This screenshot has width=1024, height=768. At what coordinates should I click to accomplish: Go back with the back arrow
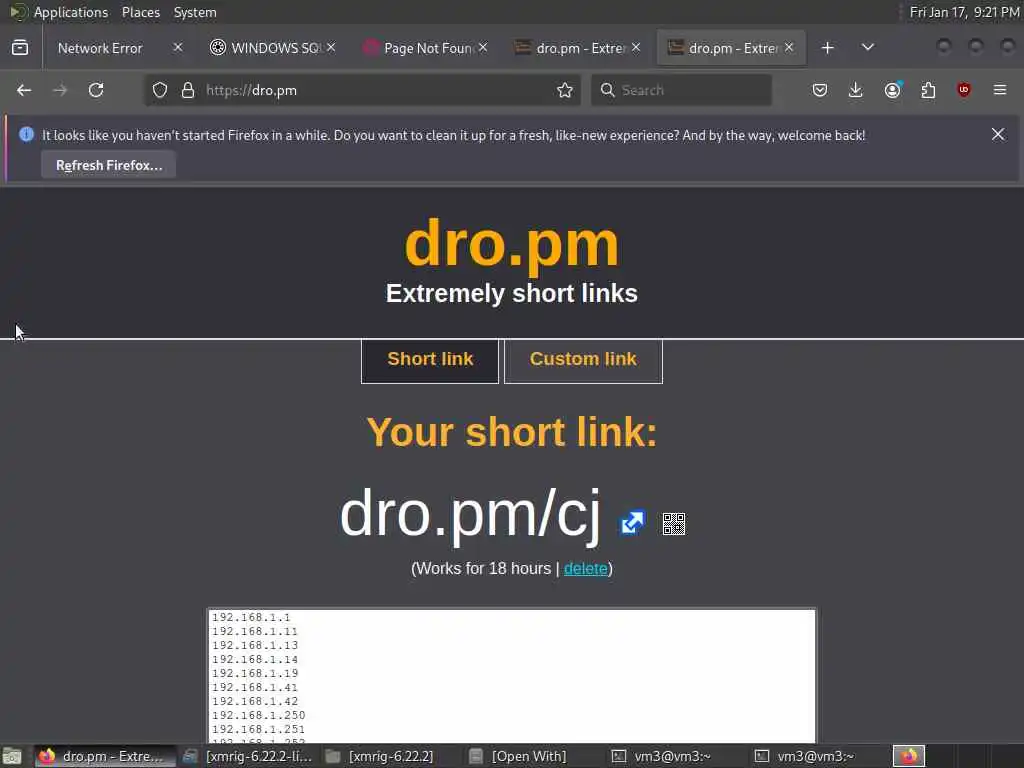coord(24,90)
